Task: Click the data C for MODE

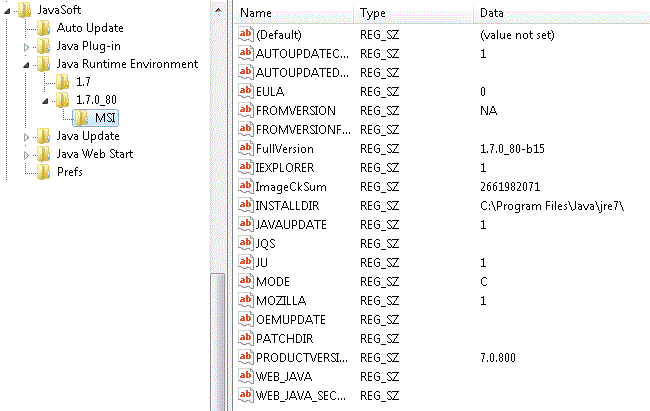Action: pyautogui.click(x=484, y=282)
